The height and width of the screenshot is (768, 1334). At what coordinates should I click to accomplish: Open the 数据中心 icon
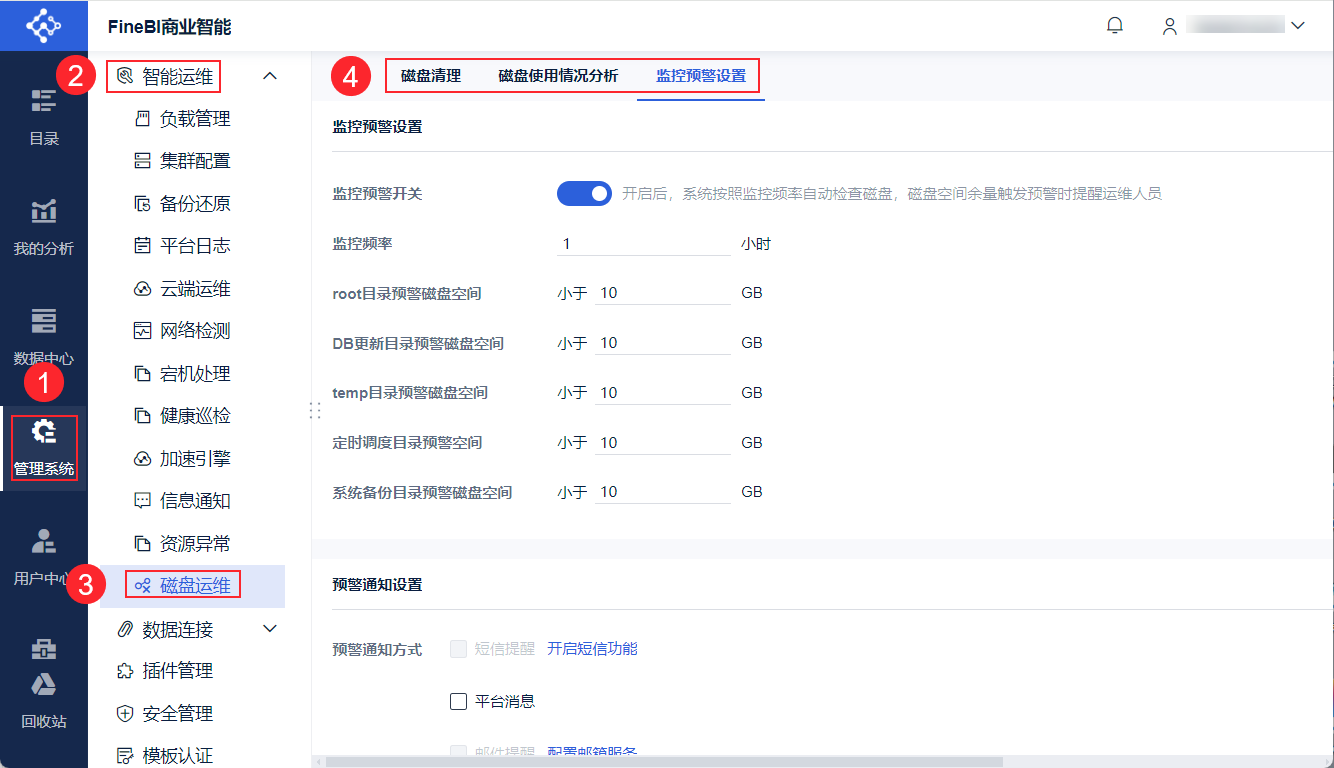[x=43, y=320]
